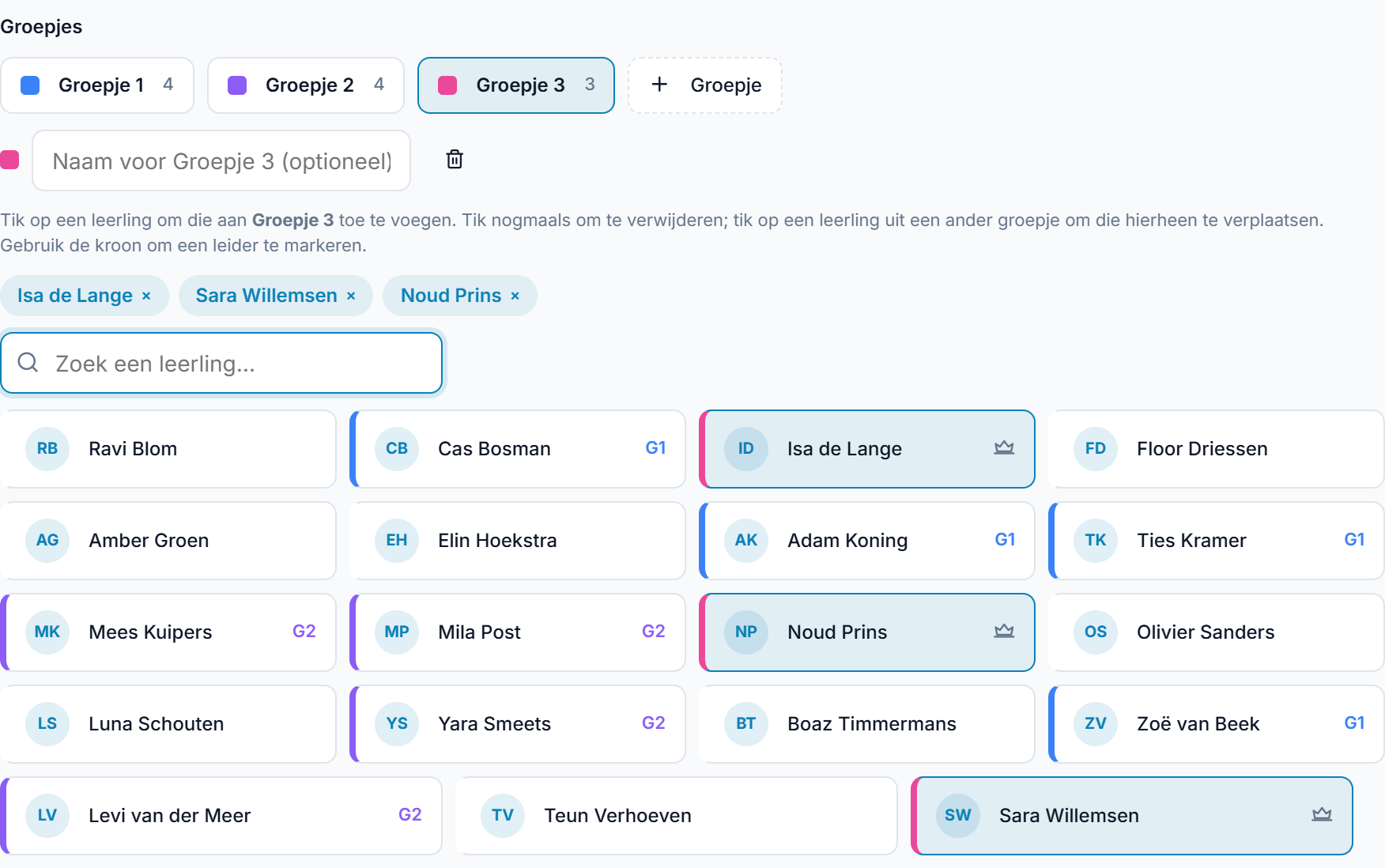This screenshot has width=1385, height=868.
Task: Remove Noud Prins chip via the x
Action: [x=515, y=296]
